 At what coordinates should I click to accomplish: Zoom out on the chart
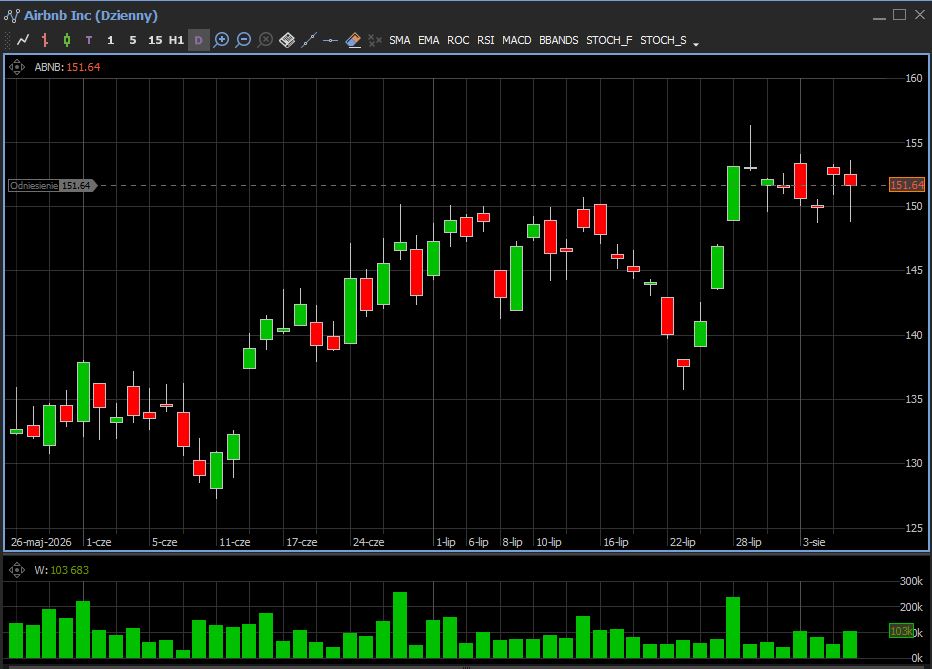[x=243, y=40]
